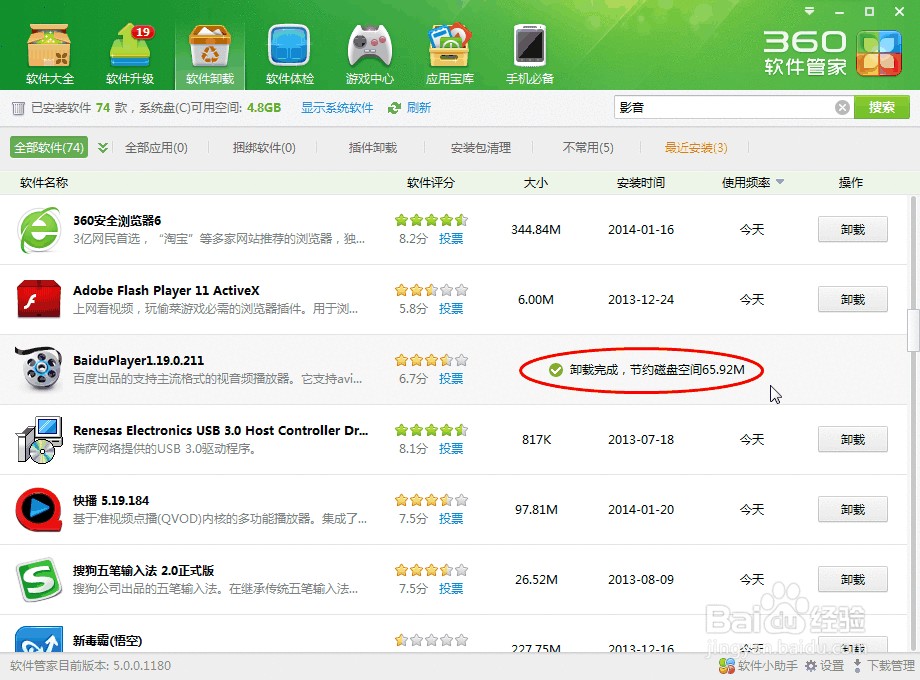Click the star rating of 快播 5.19.184
Image resolution: width=920 pixels, height=680 pixels.
(x=431, y=500)
